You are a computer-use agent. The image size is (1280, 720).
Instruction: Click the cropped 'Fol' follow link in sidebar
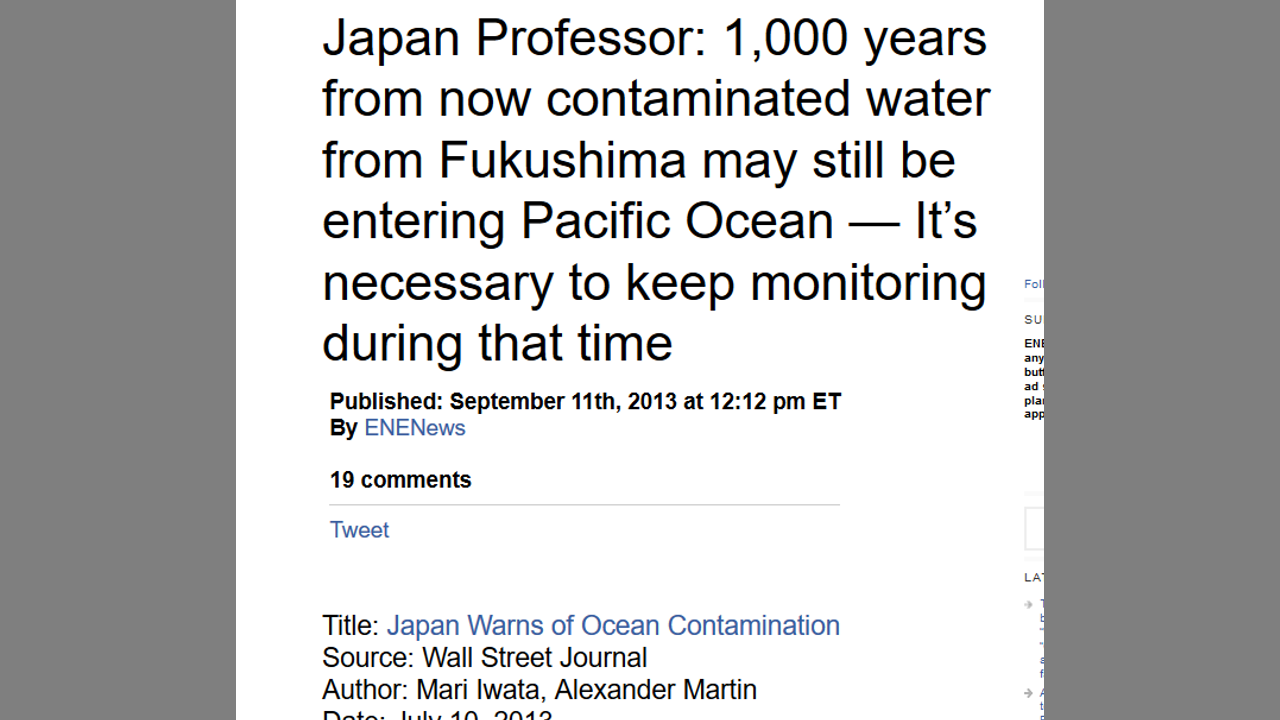1033,284
